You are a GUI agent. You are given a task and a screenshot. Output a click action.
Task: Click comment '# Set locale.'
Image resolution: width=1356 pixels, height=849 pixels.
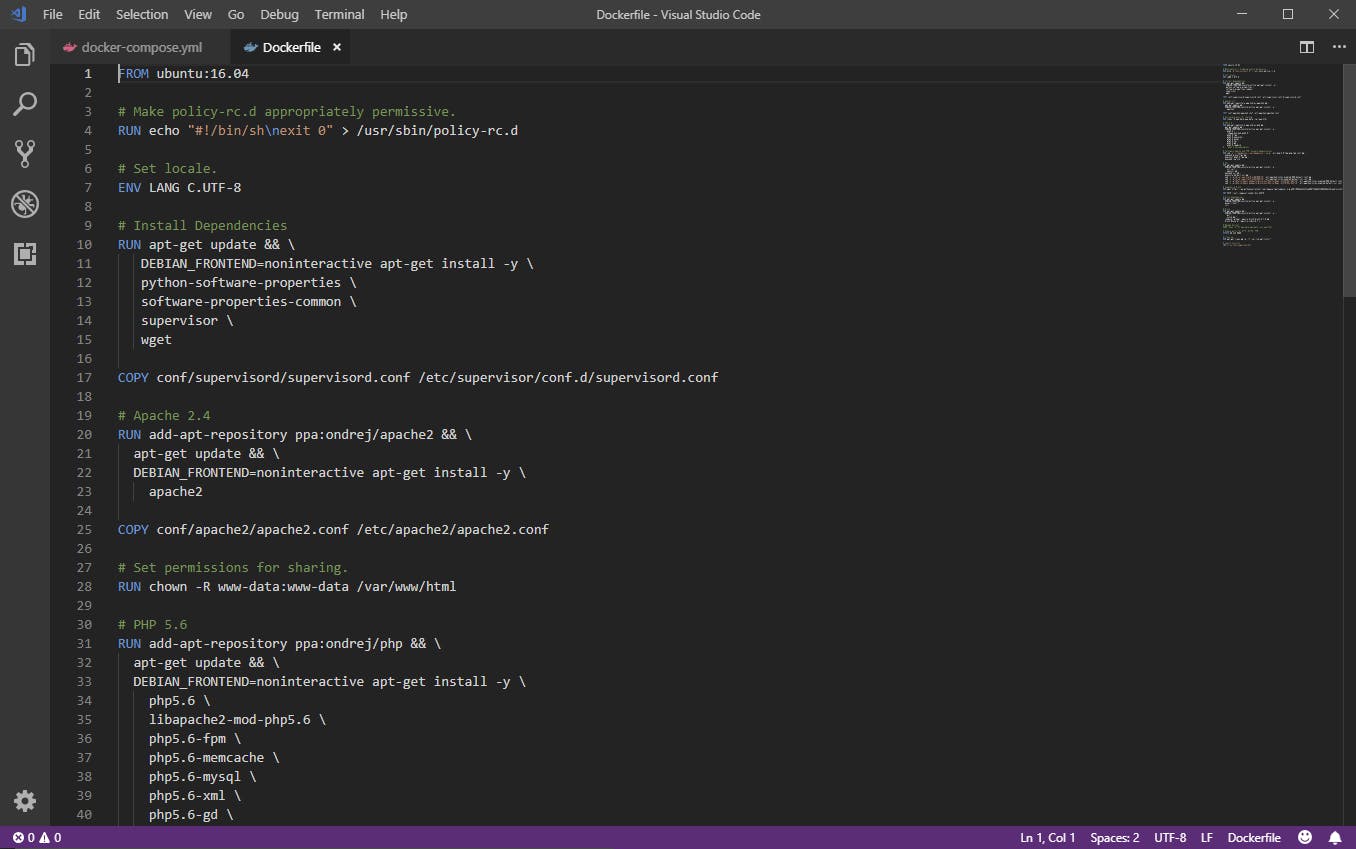(167, 168)
